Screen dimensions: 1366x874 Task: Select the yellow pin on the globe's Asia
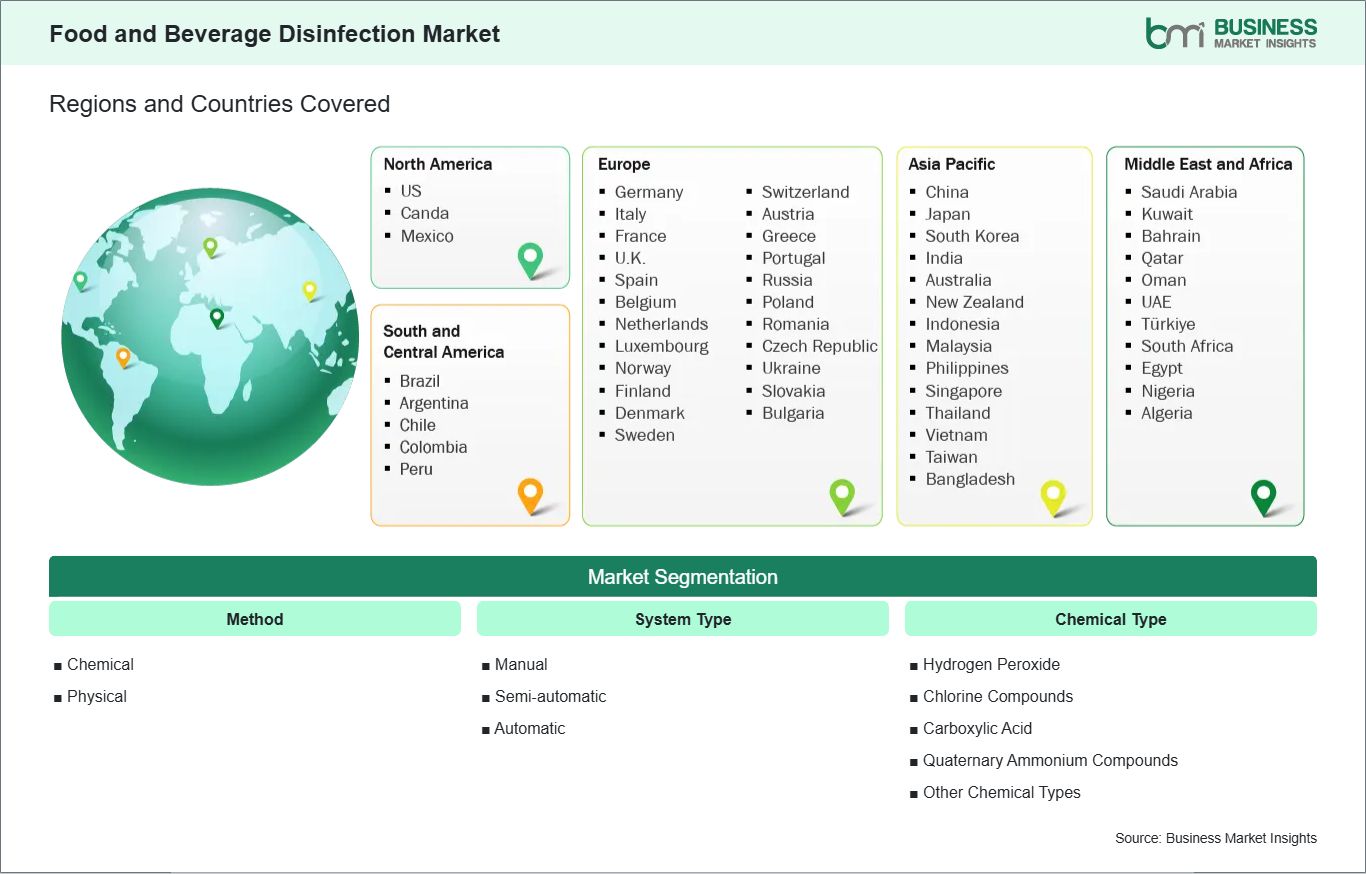pos(310,290)
